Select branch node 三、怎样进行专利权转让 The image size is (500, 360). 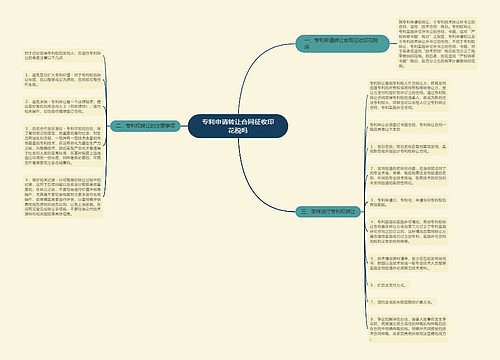[328, 211]
